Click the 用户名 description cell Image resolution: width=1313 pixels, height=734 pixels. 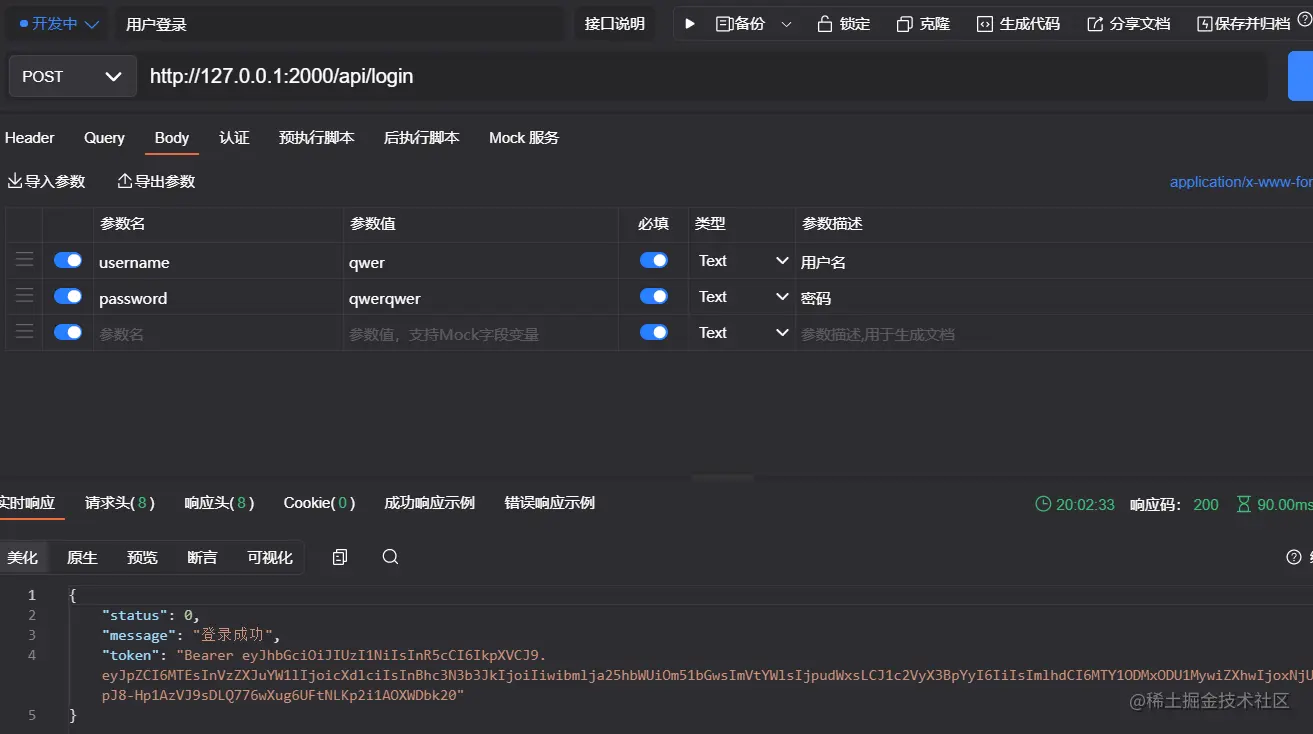1054,262
